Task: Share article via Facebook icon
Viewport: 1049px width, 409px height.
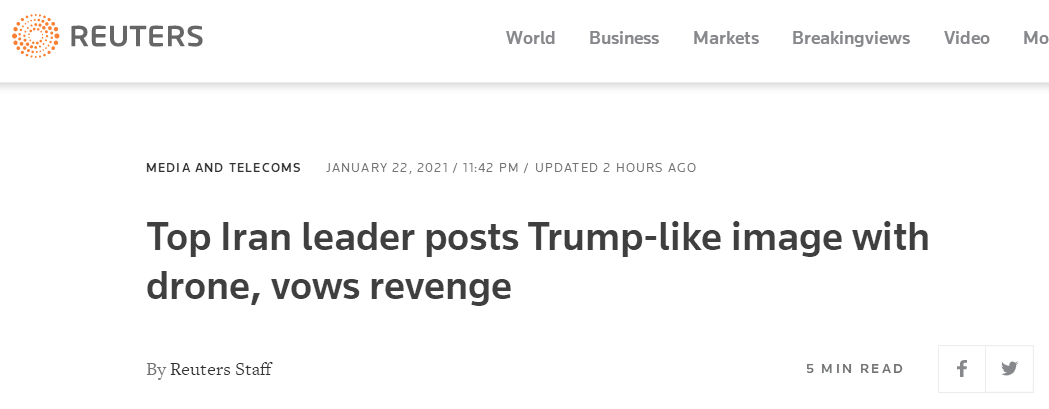Action: click(x=961, y=369)
